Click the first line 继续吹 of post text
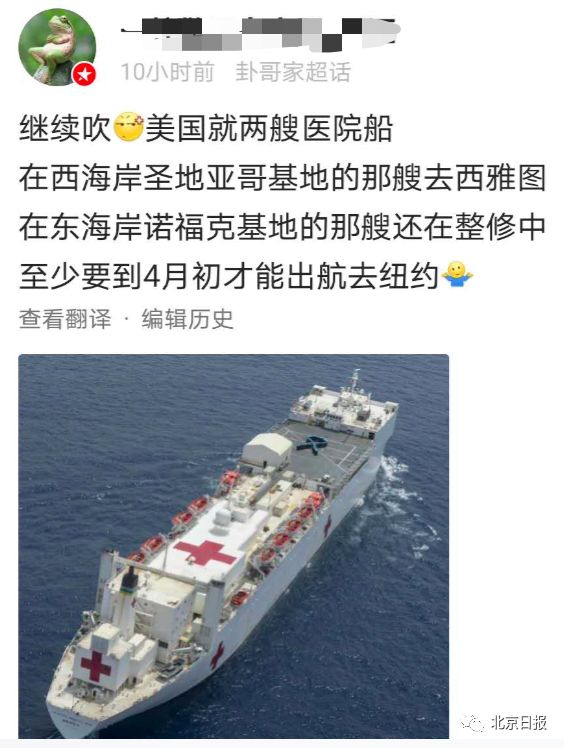The image size is (564, 748). (x=65, y=128)
